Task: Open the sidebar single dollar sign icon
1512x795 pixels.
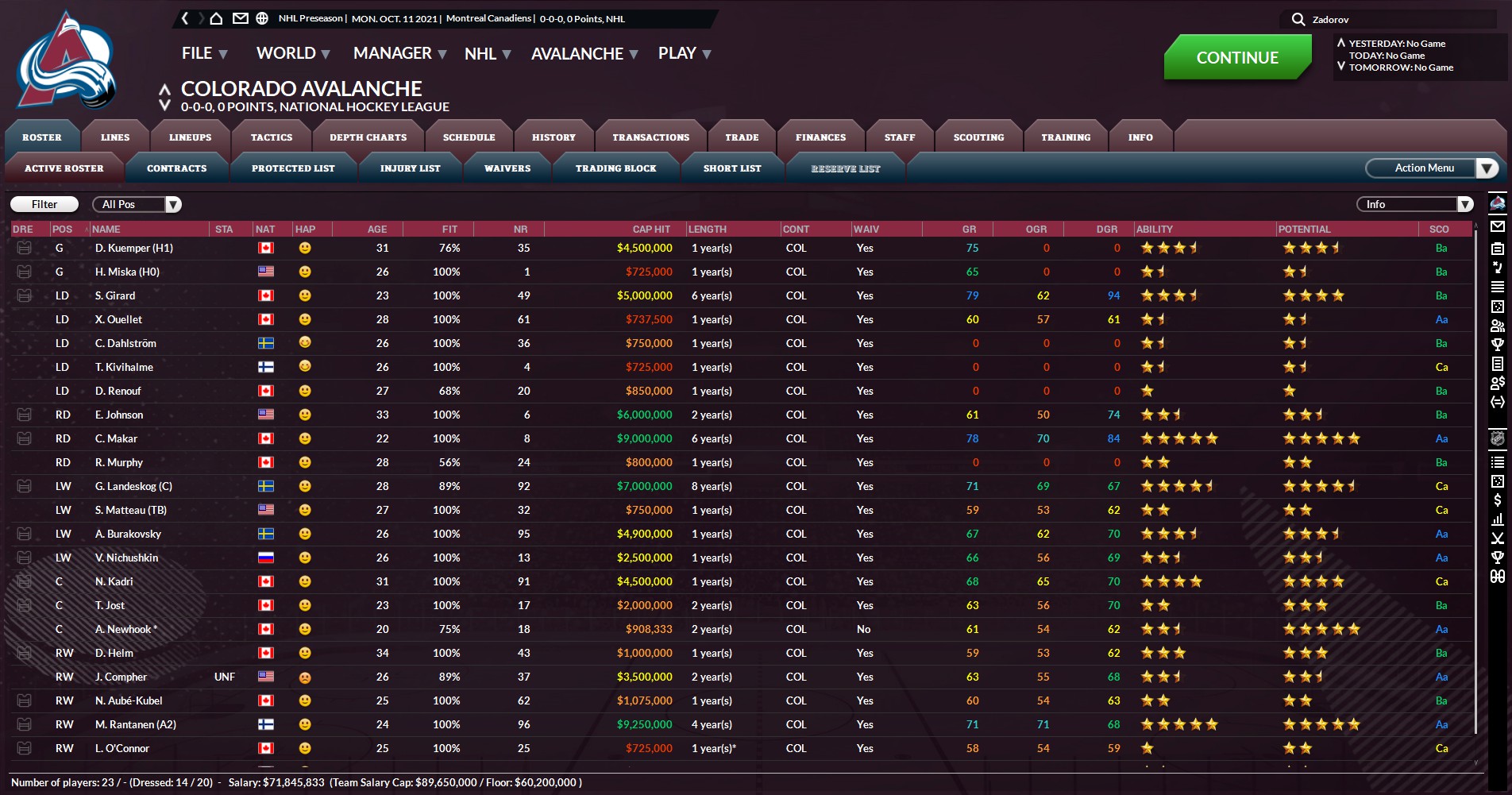Action: click(x=1498, y=500)
